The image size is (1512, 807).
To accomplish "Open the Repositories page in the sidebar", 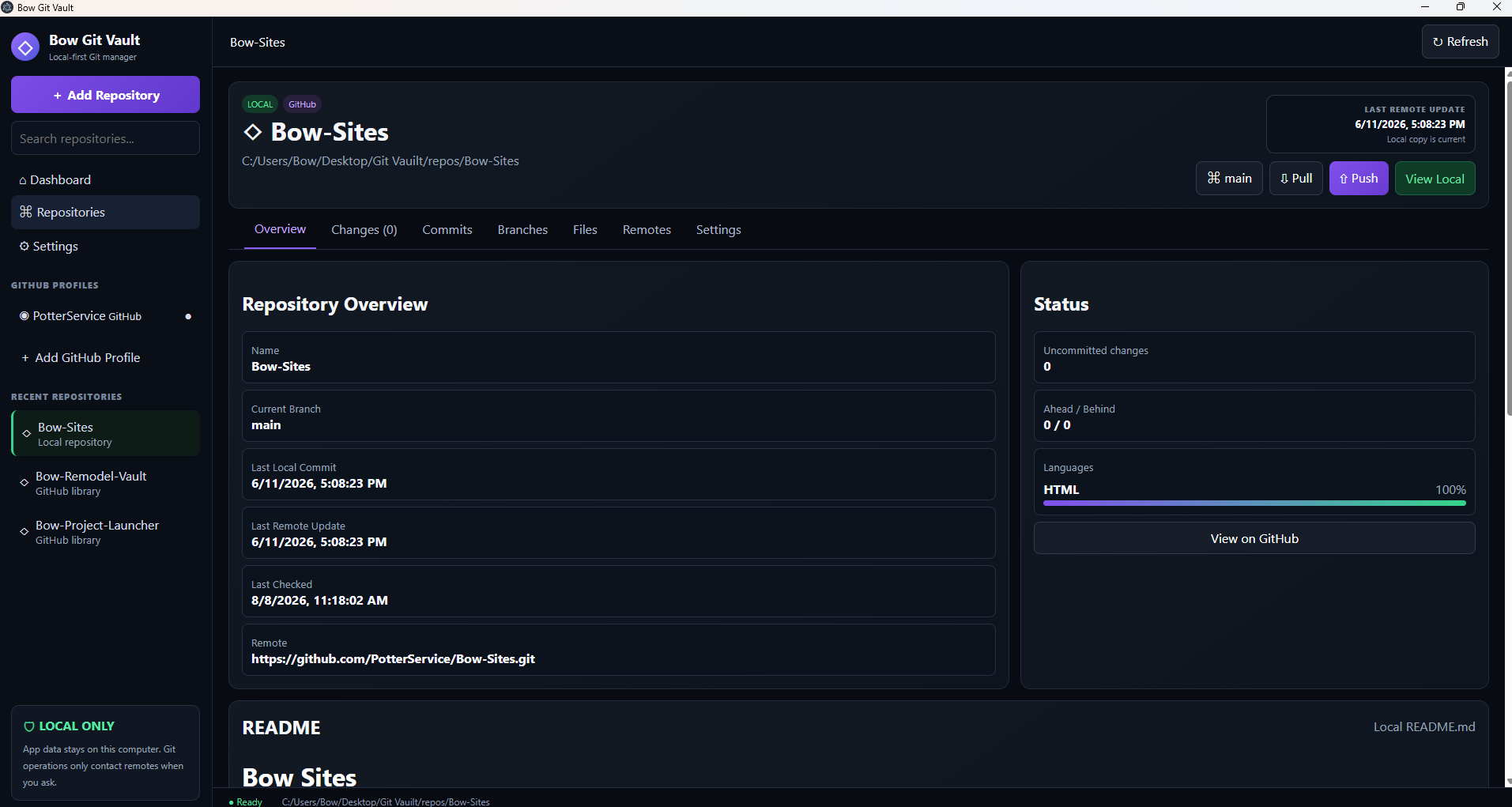I will 105,212.
